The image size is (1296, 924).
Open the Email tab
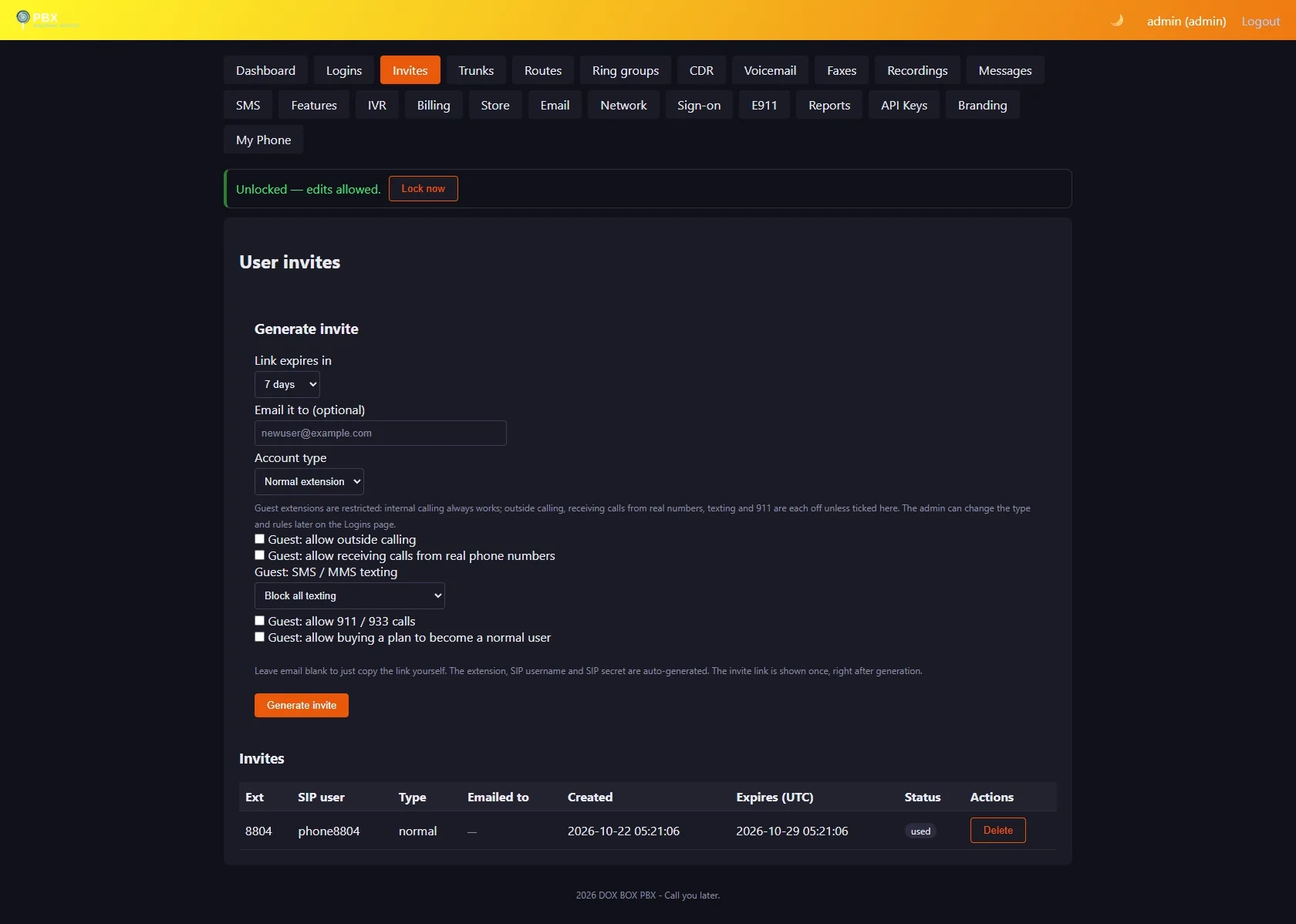point(555,105)
